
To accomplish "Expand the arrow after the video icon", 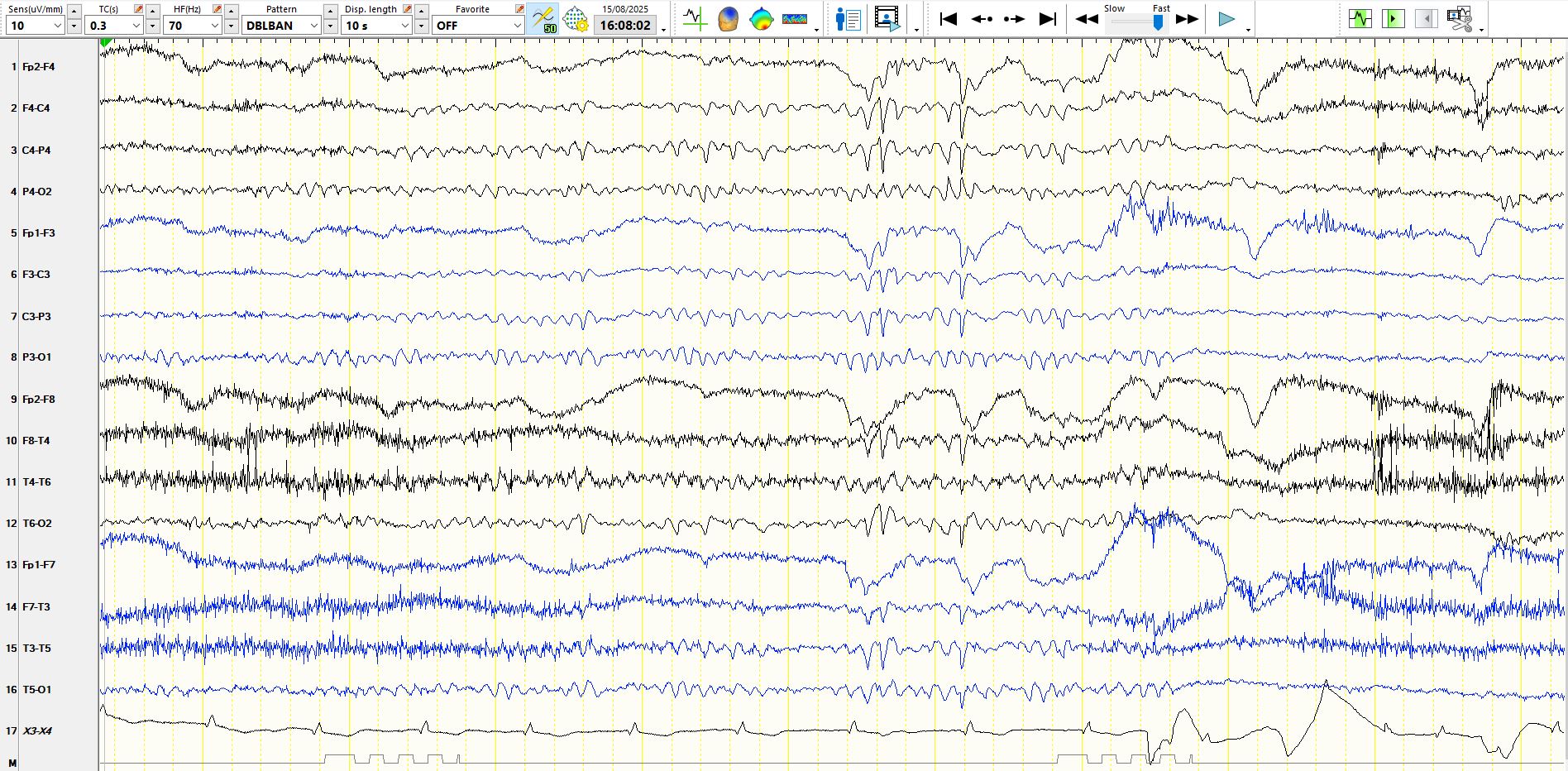I will (x=916, y=30).
